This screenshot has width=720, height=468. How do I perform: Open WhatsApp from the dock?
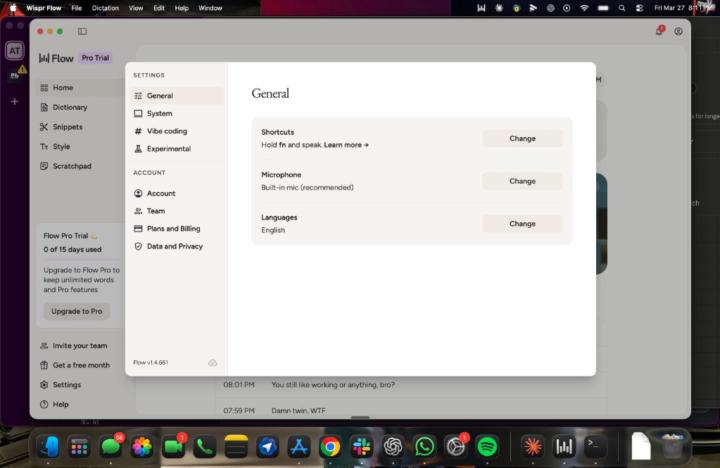click(x=424, y=446)
